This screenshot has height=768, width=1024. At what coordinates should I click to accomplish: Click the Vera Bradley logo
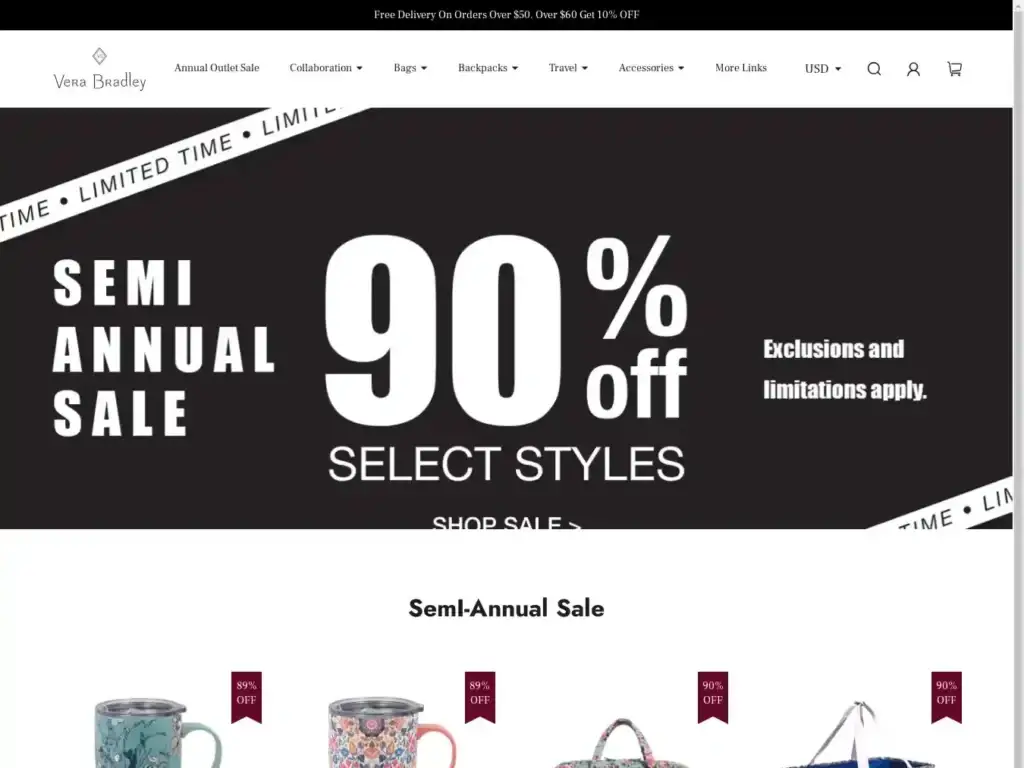[99, 69]
